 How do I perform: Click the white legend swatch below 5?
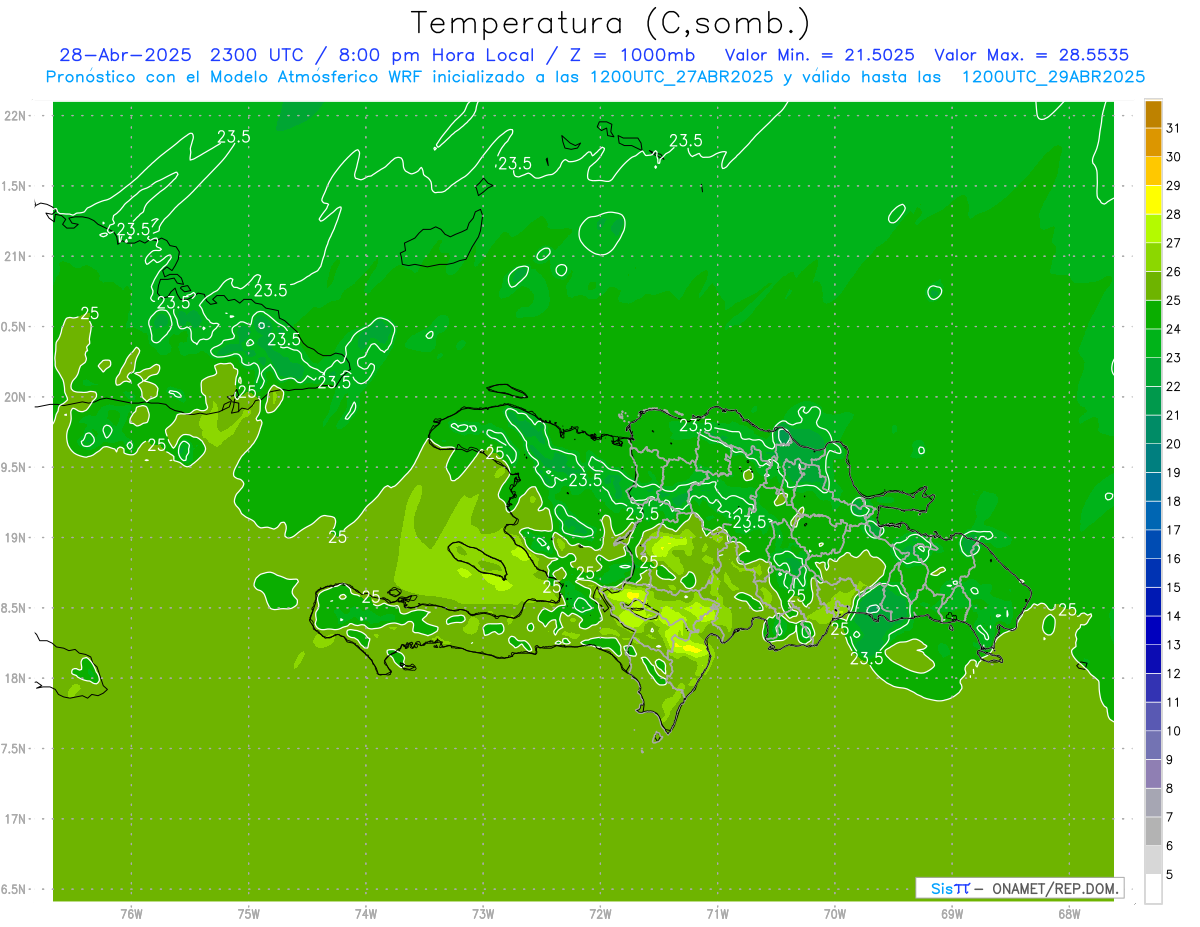[x=1153, y=889]
